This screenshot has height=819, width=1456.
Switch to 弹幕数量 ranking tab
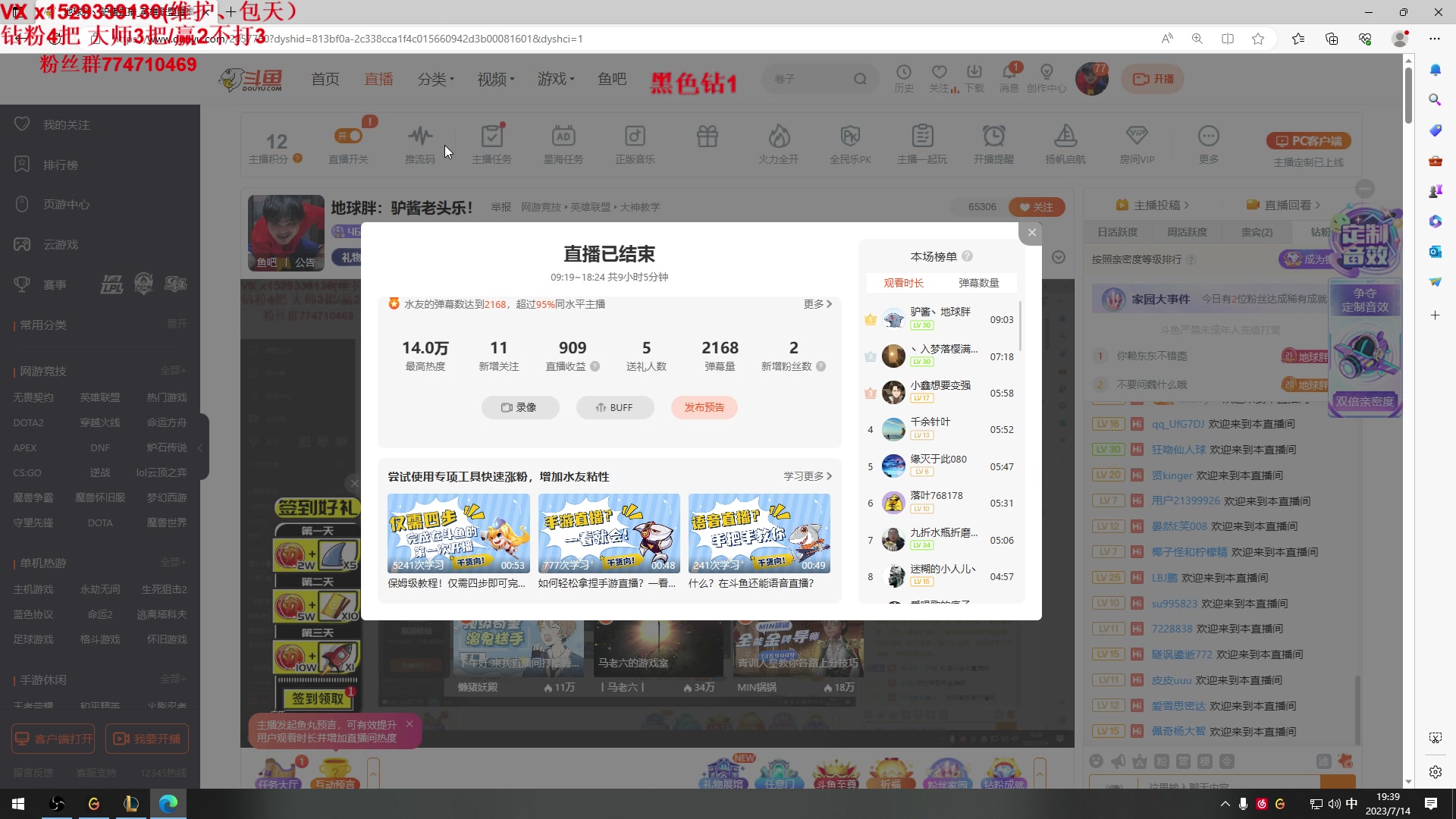[978, 283]
